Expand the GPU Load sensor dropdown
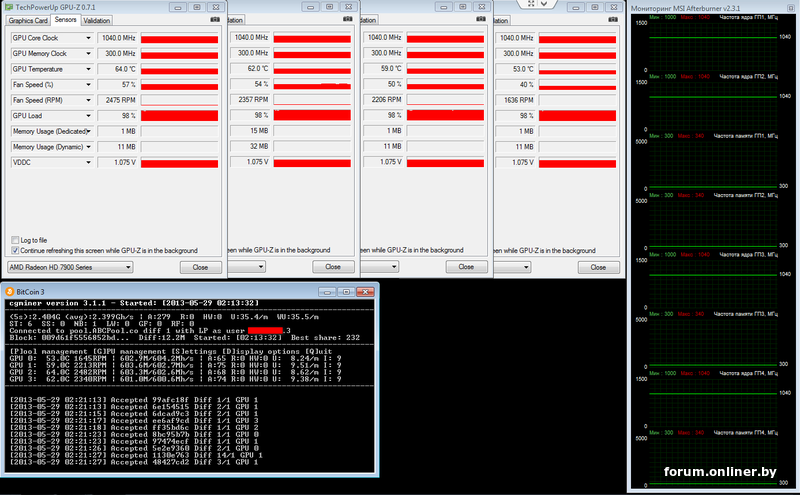 click(x=88, y=116)
